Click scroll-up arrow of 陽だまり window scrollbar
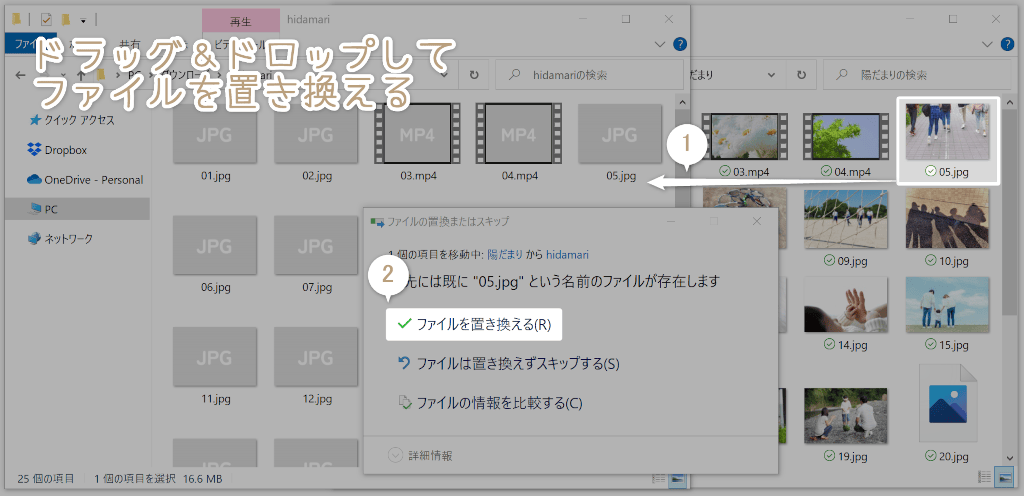Screen dimensions: 1024x496 pyautogui.click(x=1011, y=104)
